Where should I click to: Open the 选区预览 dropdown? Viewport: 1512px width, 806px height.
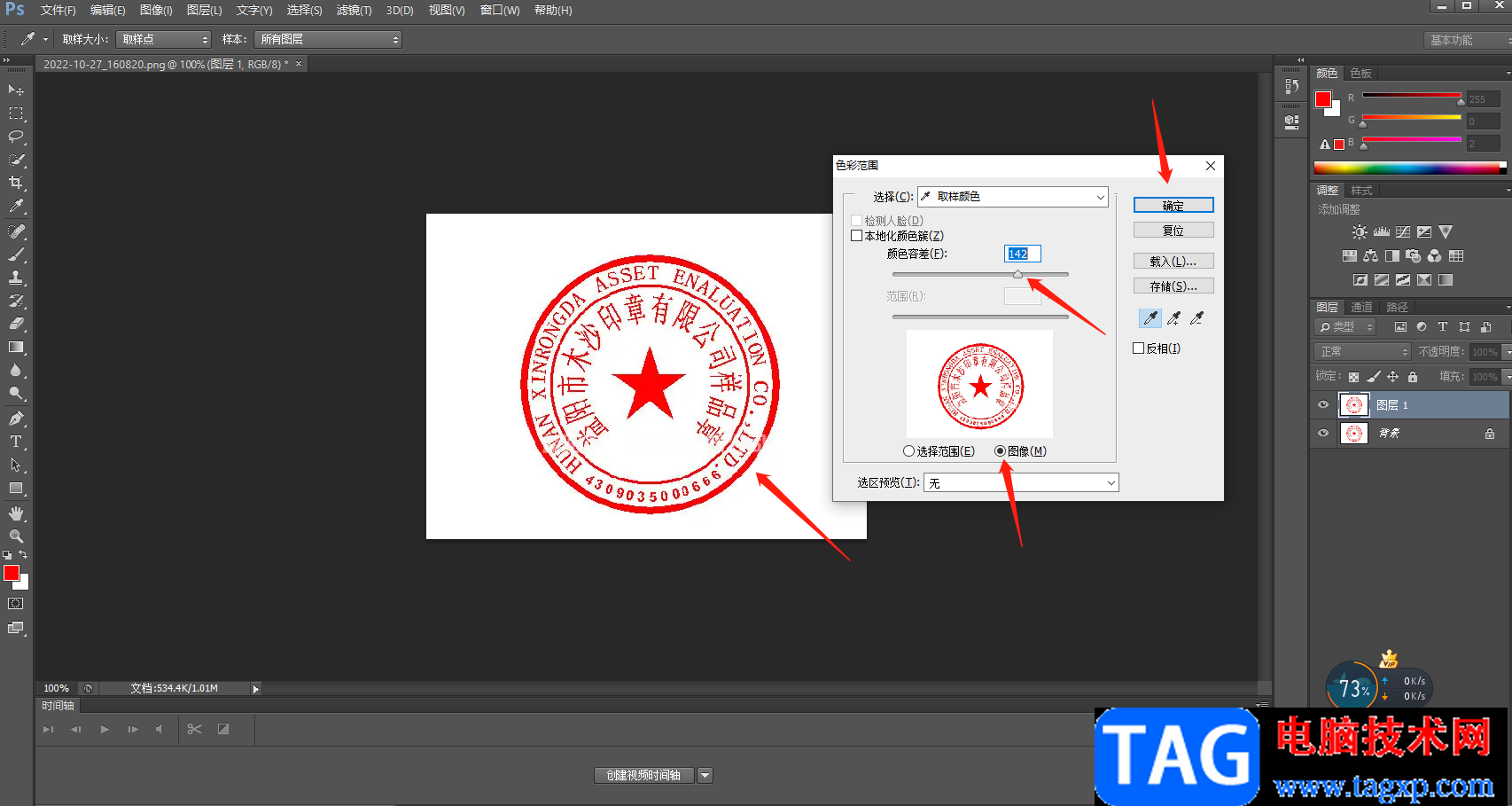coord(1021,482)
